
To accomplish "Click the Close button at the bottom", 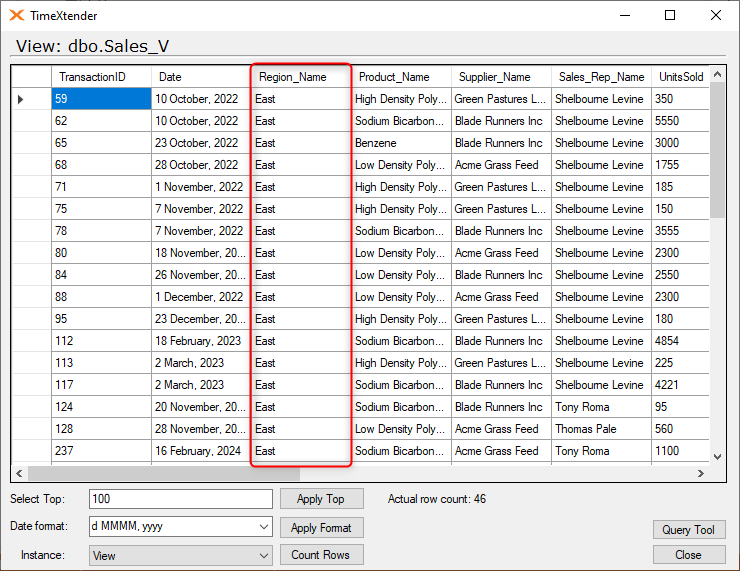I will [x=689, y=555].
